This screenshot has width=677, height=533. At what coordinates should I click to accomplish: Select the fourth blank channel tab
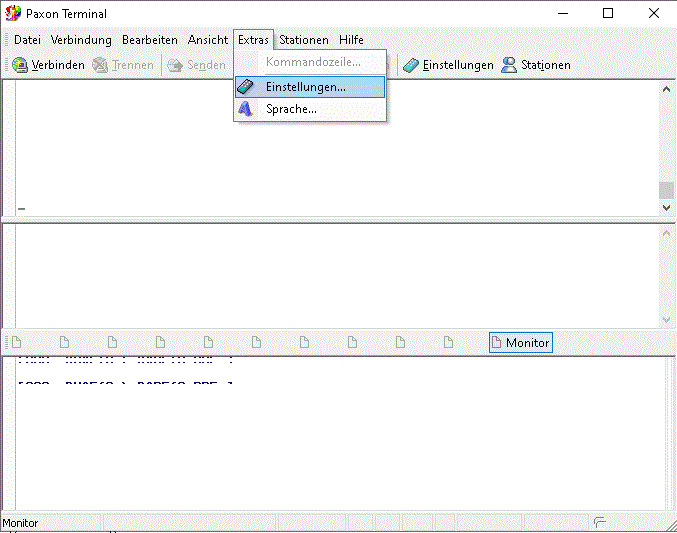pos(160,343)
